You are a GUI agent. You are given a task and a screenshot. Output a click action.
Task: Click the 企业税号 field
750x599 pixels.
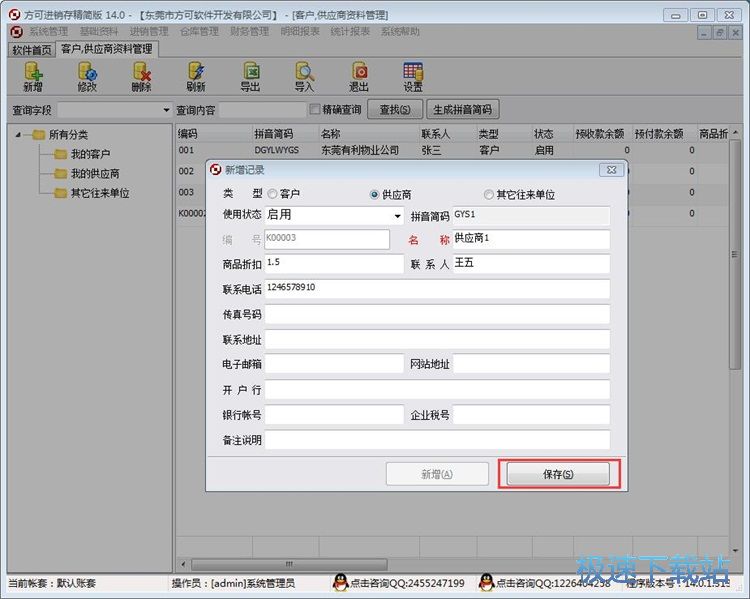(531, 415)
